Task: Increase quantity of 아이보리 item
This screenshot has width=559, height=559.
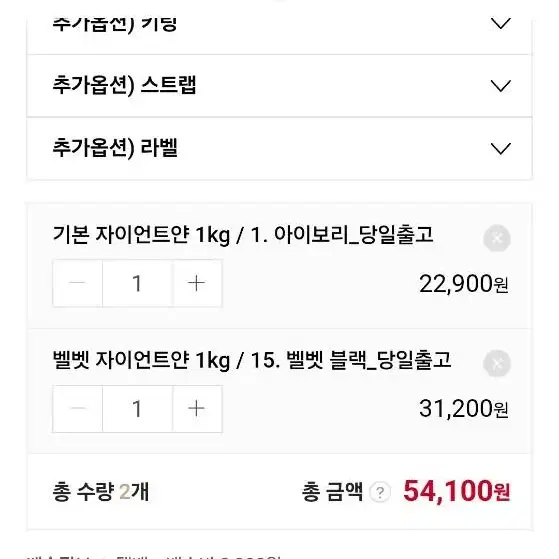Action: click(x=197, y=283)
